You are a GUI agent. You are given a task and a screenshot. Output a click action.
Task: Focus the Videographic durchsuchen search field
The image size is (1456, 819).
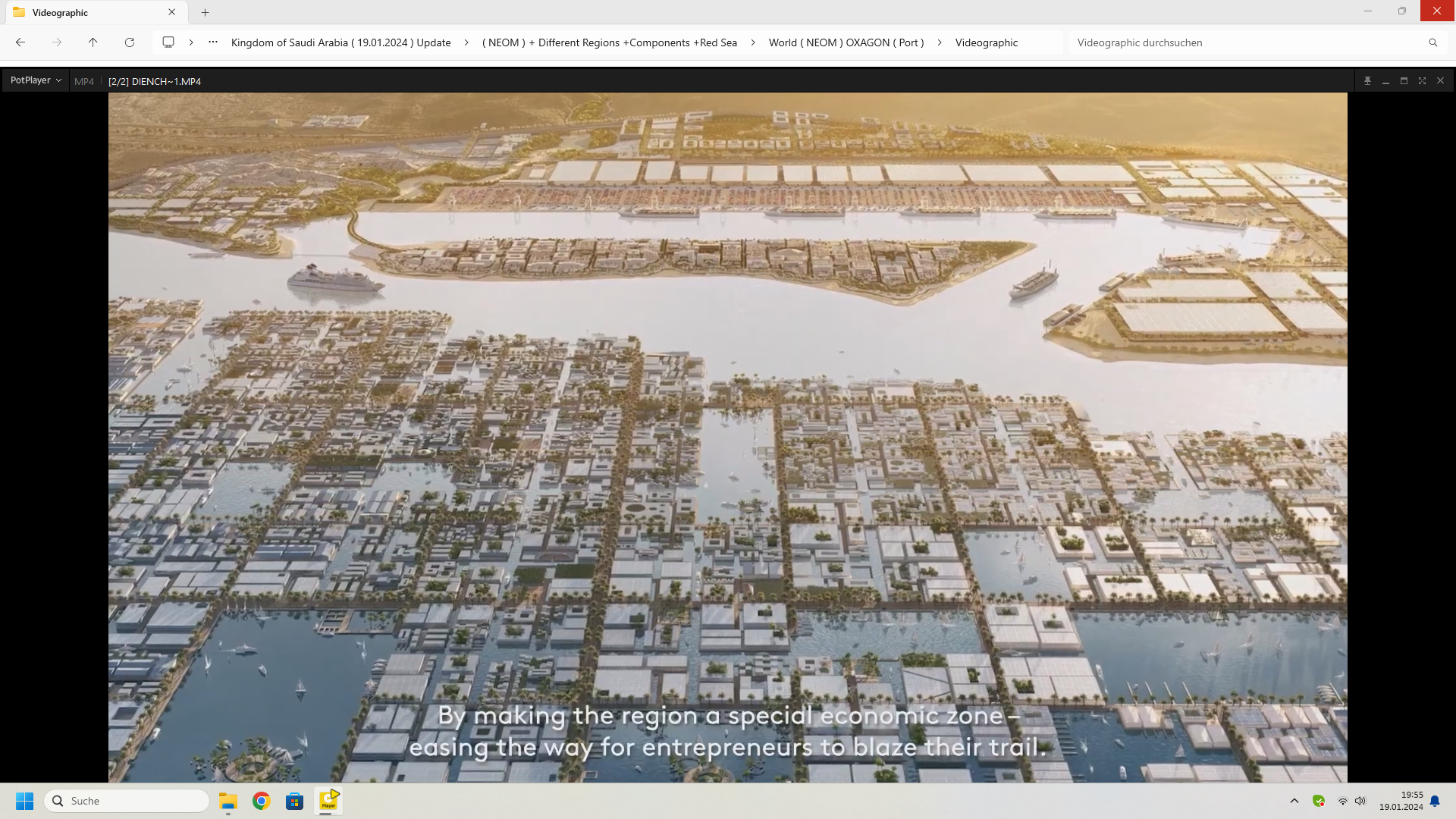[x=1248, y=42]
